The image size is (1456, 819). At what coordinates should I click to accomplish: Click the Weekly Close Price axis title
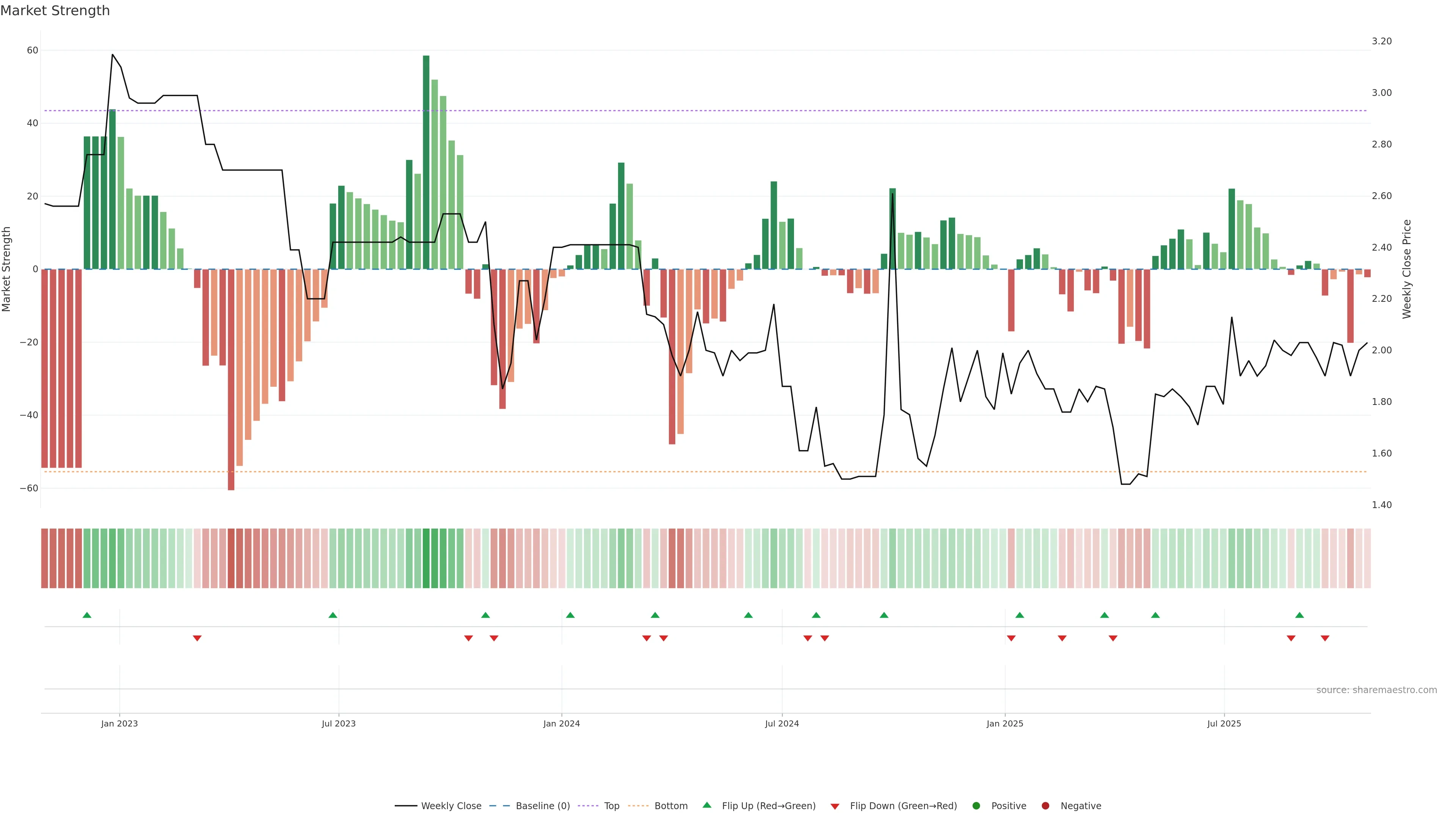pyautogui.click(x=1407, y=269)
